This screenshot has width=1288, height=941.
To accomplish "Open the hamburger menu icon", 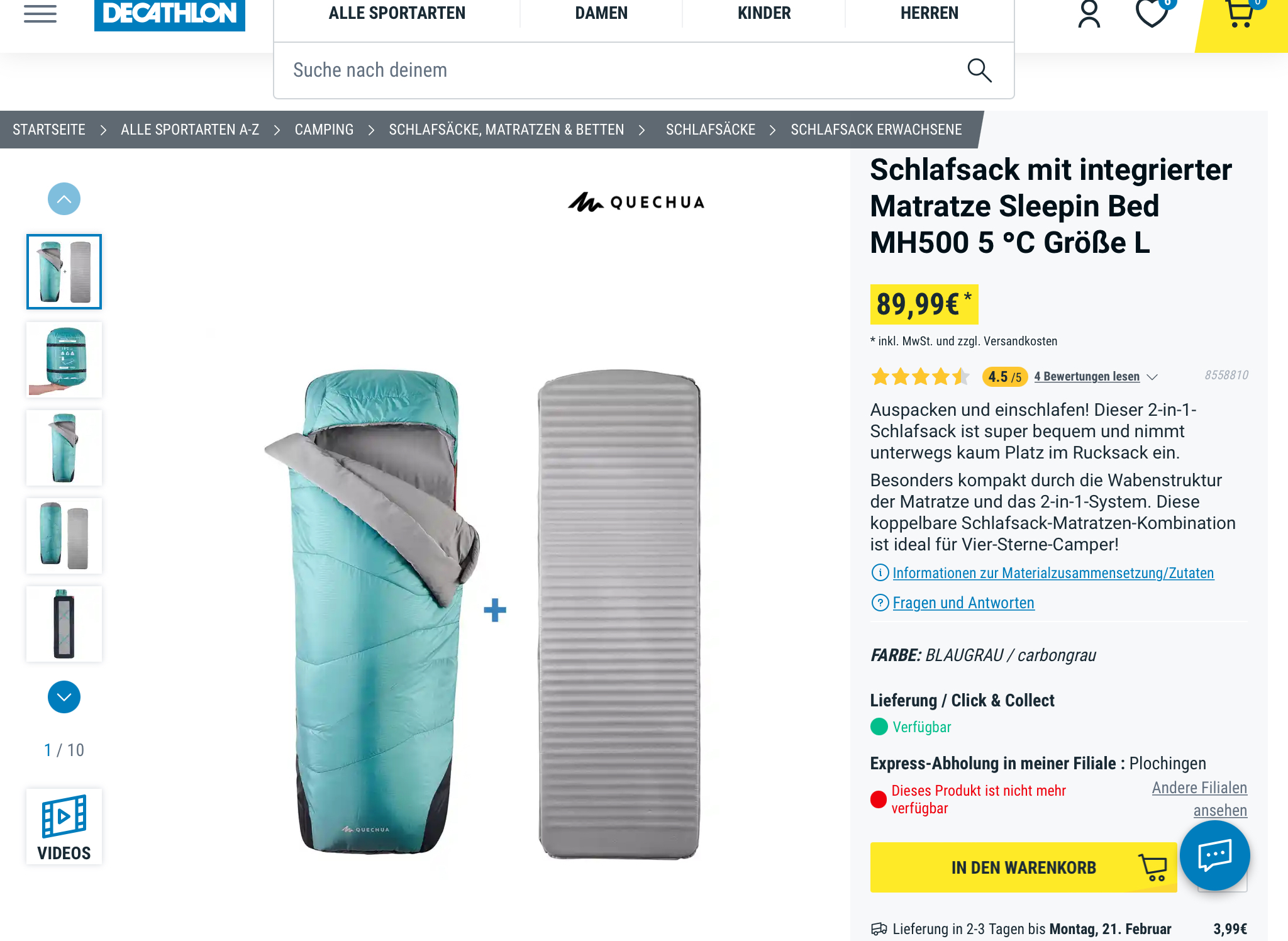I will point(40,13).
